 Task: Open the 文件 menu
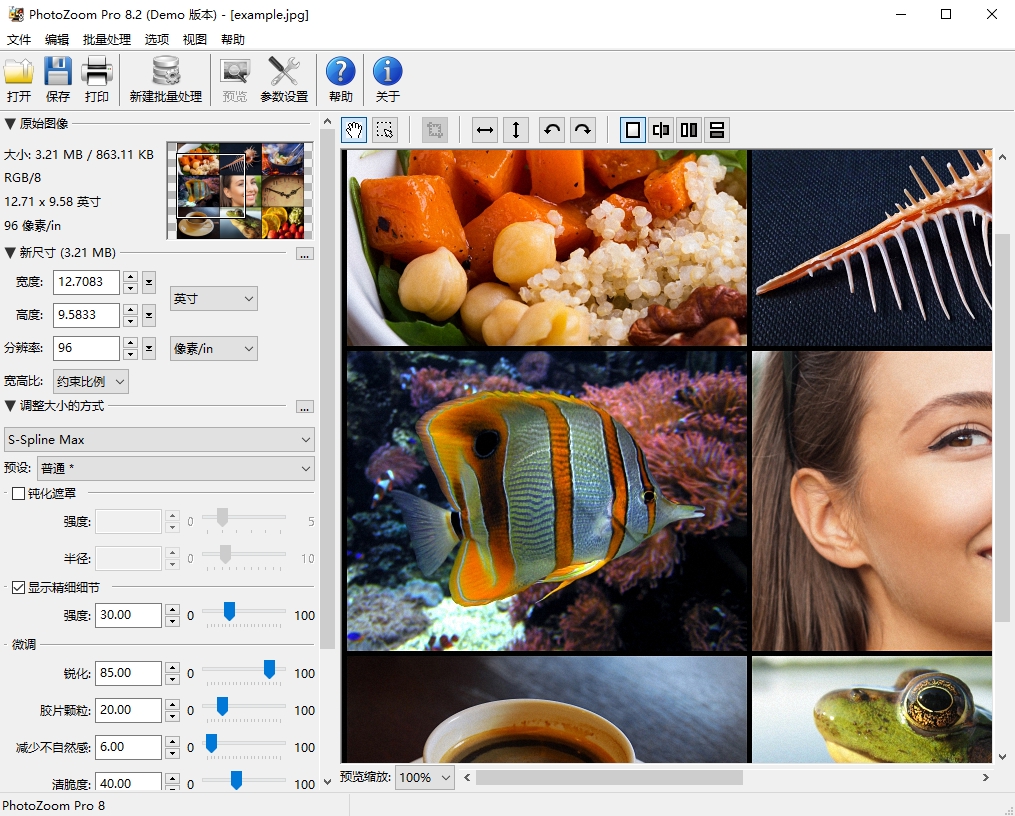(x=18, y=39)
